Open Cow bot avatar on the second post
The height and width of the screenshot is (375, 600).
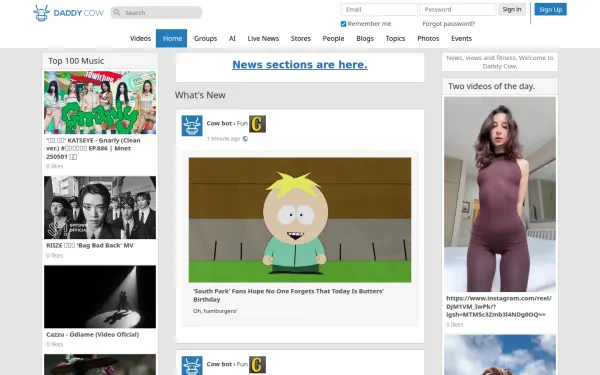click(x=192, y=366)
